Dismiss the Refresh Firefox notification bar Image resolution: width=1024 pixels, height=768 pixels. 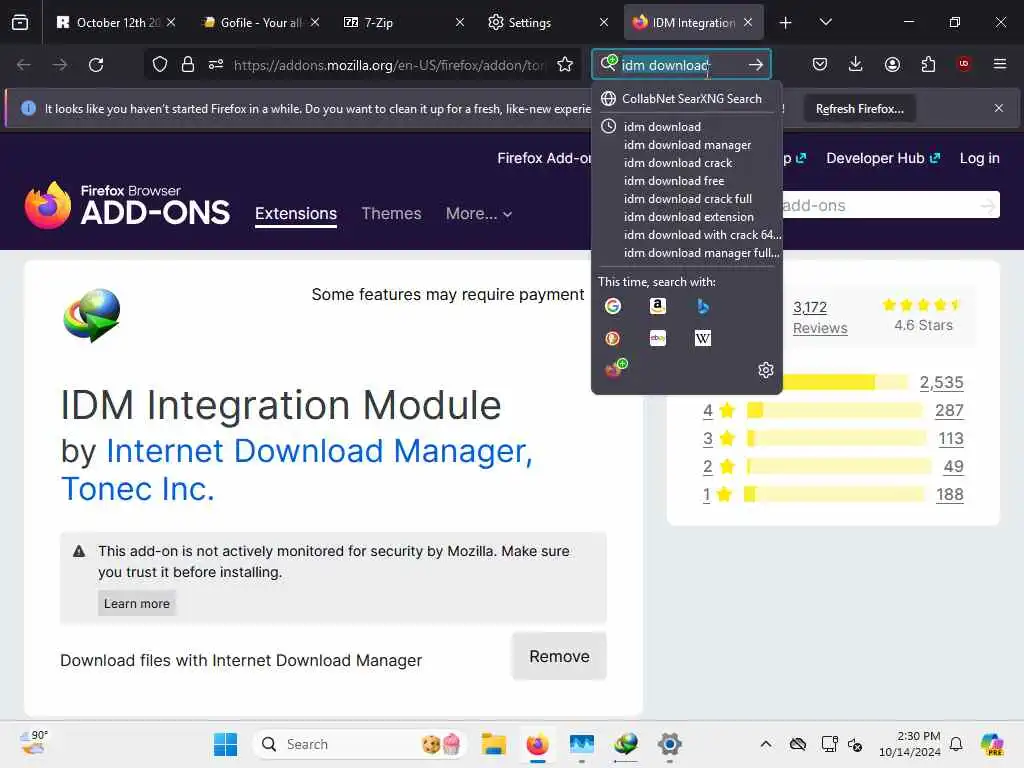tap(999, 108)
